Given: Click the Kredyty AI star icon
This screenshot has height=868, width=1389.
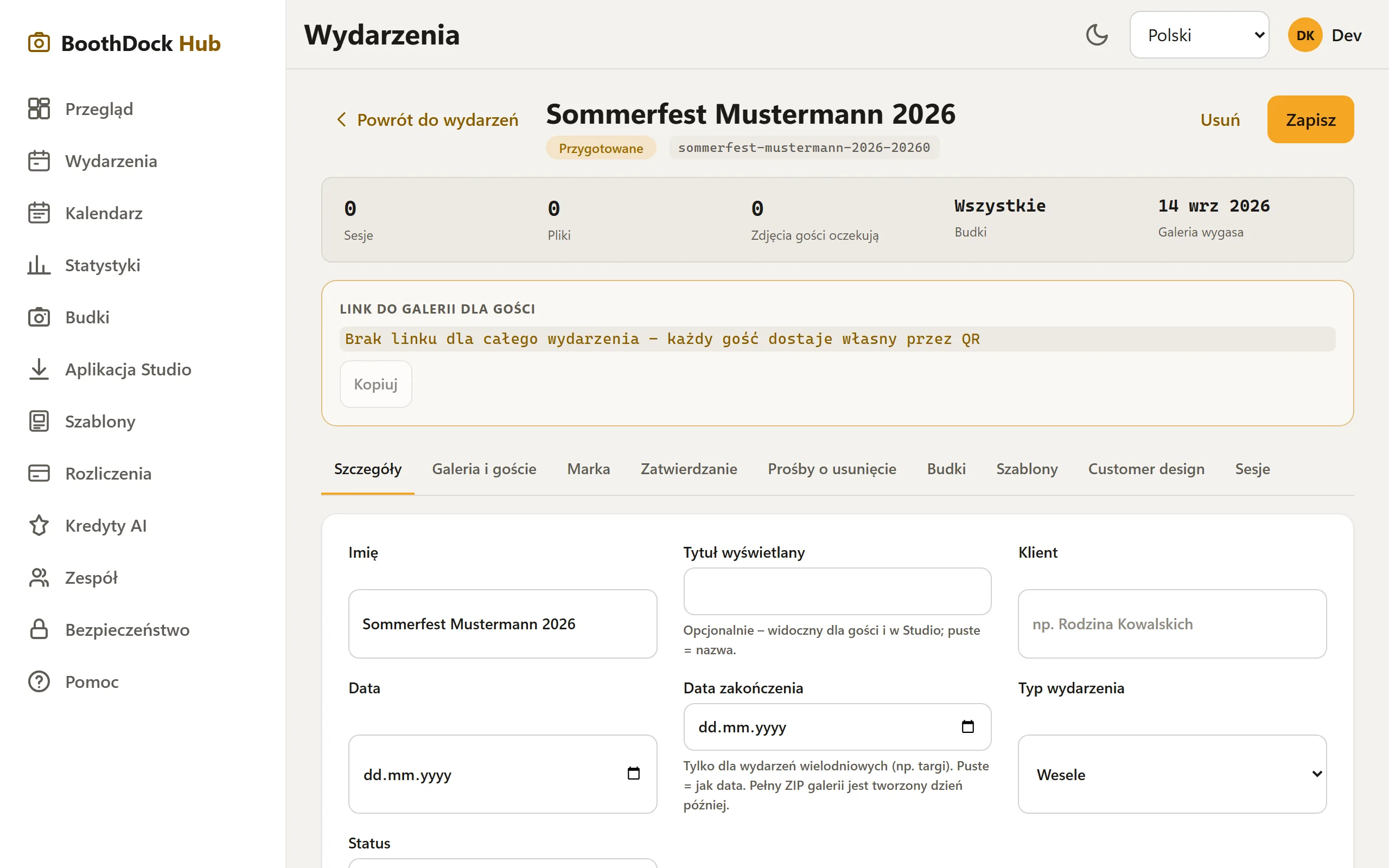Looking at the screenshot, I should 39,525.
